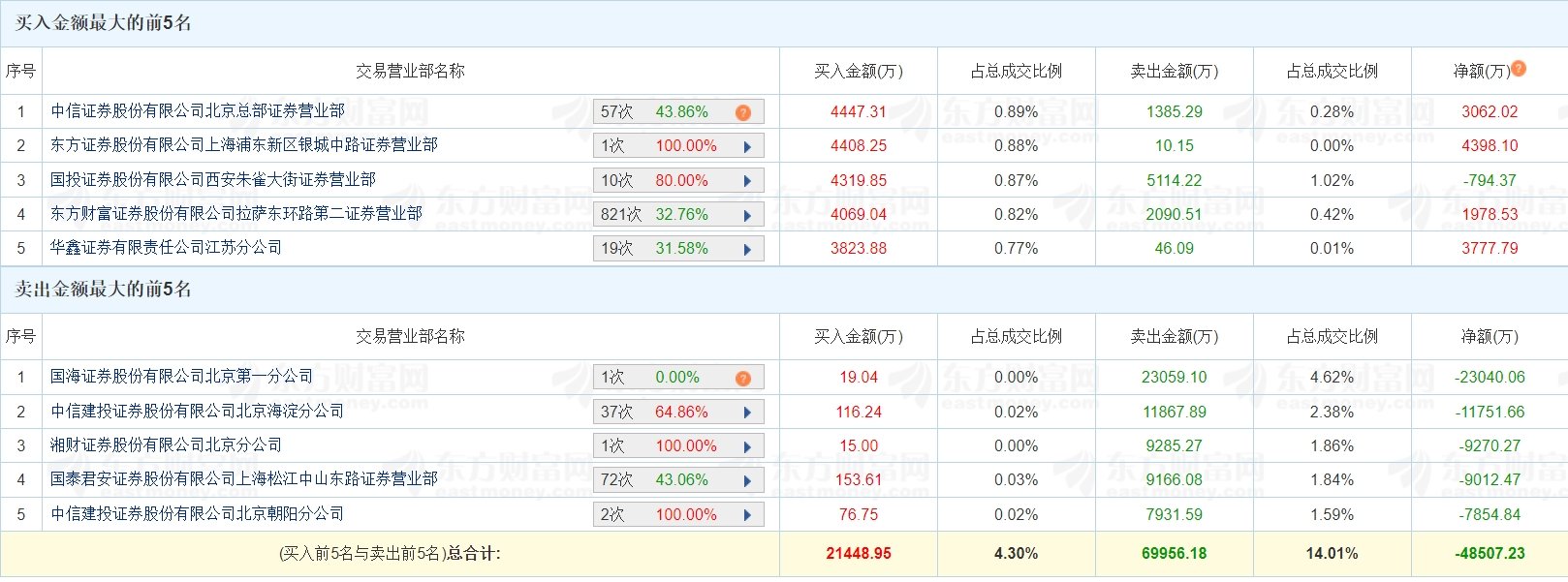Select sell amount 23059.10
This screenshot has width=1568, height=582.
coord(1175,378)
